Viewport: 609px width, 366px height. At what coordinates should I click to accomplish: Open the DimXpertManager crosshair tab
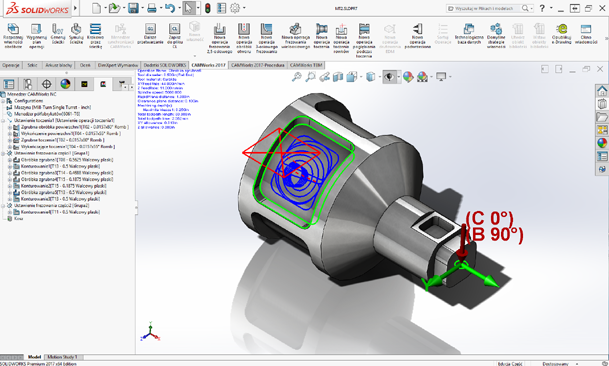pyautogui.click(x=47, y=84)
